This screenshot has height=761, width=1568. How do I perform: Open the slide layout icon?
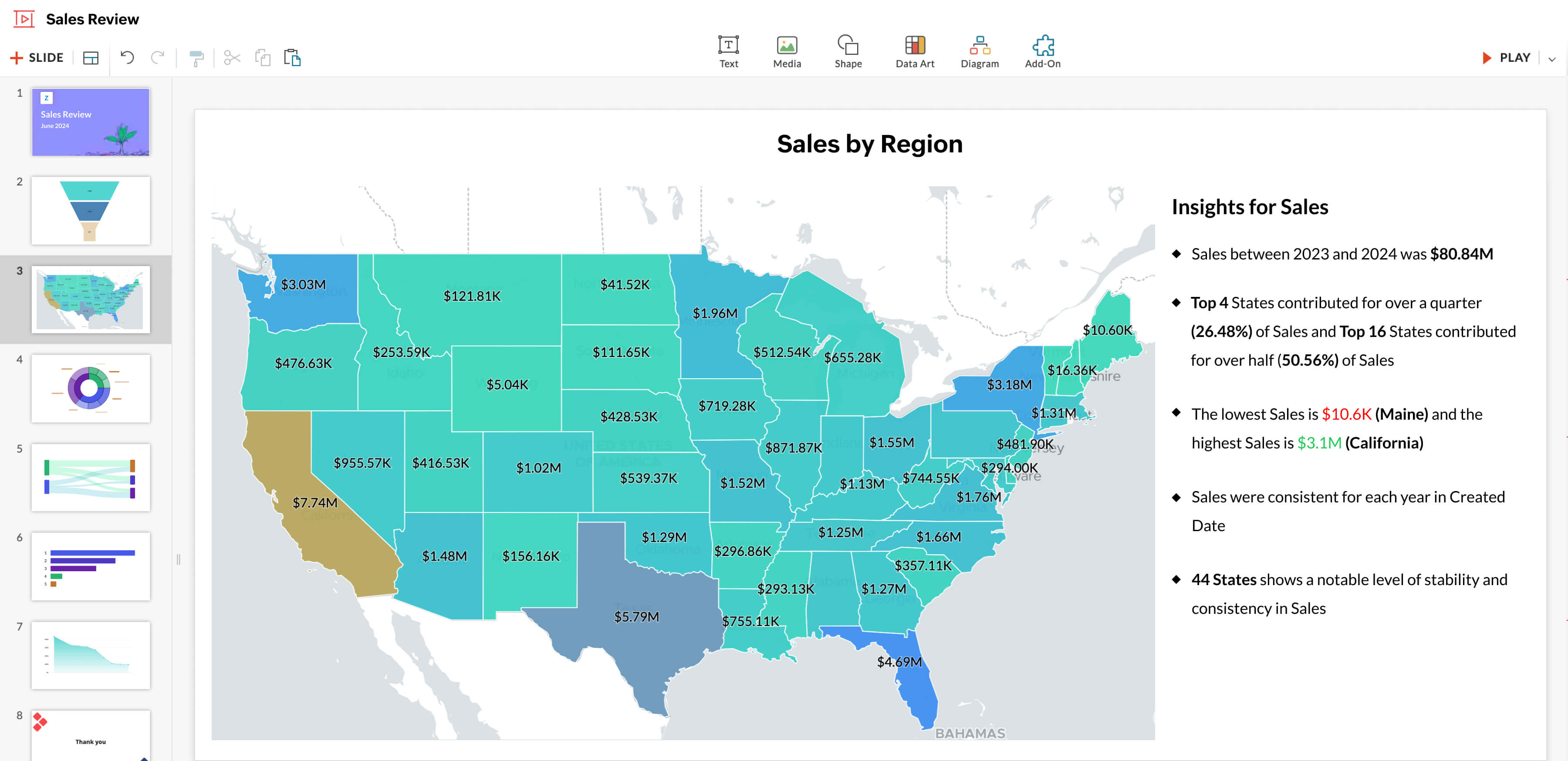[91, 58]
